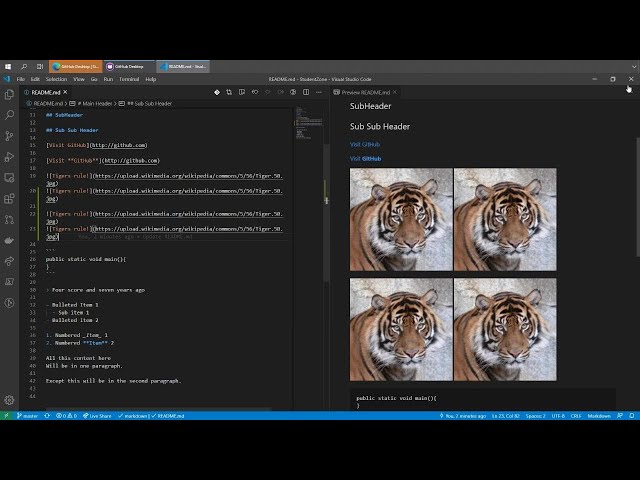Change encoding via UTF-8 status item

point(558,416)
